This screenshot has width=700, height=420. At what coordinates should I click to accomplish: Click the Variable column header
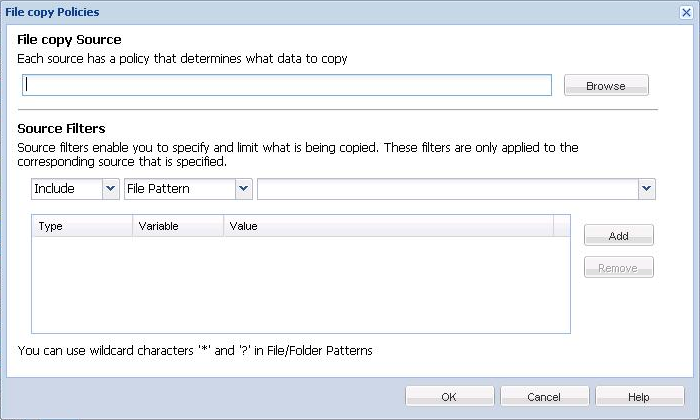tap(177, 226)
